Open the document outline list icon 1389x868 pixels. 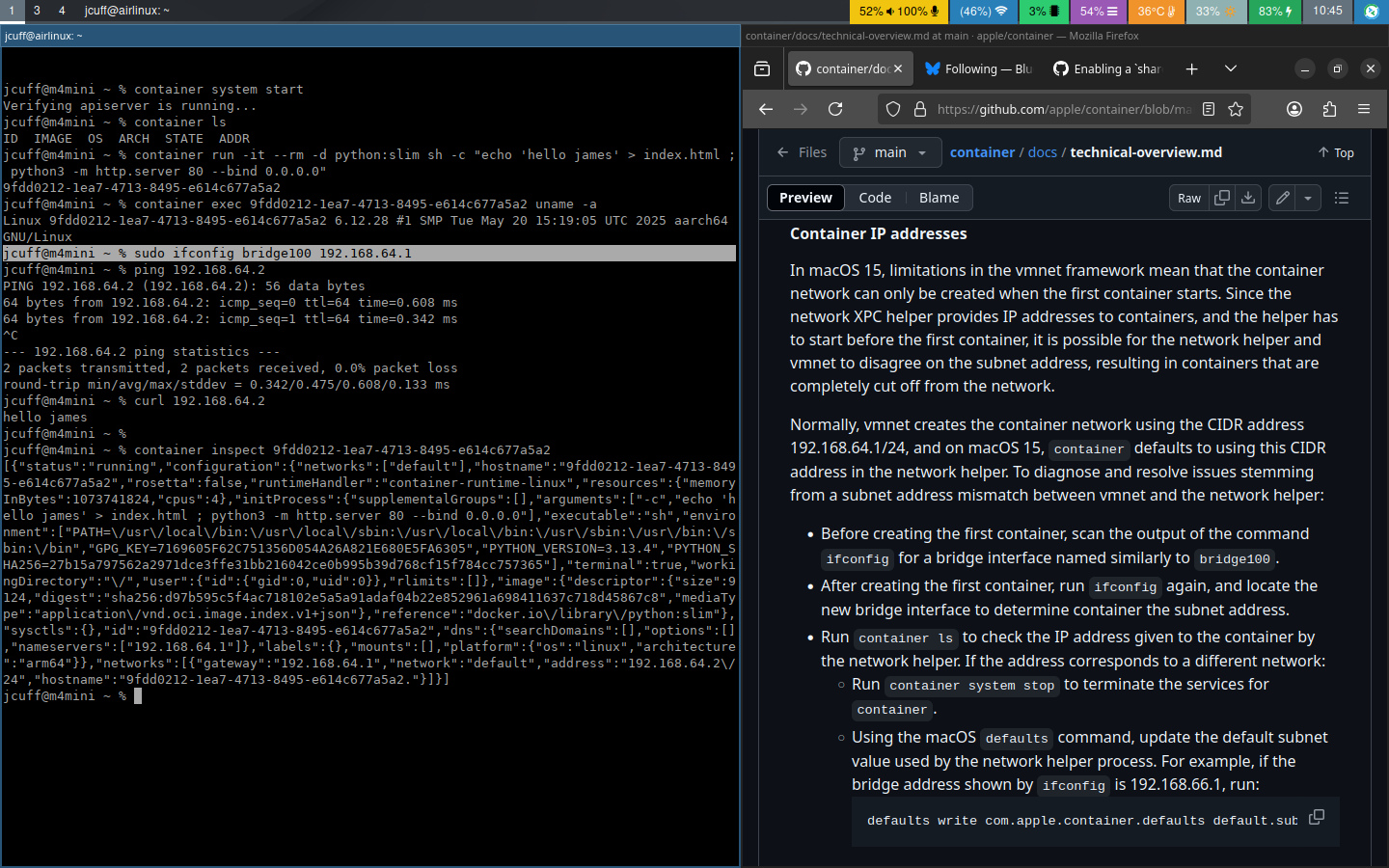(x=1341, y=198)
